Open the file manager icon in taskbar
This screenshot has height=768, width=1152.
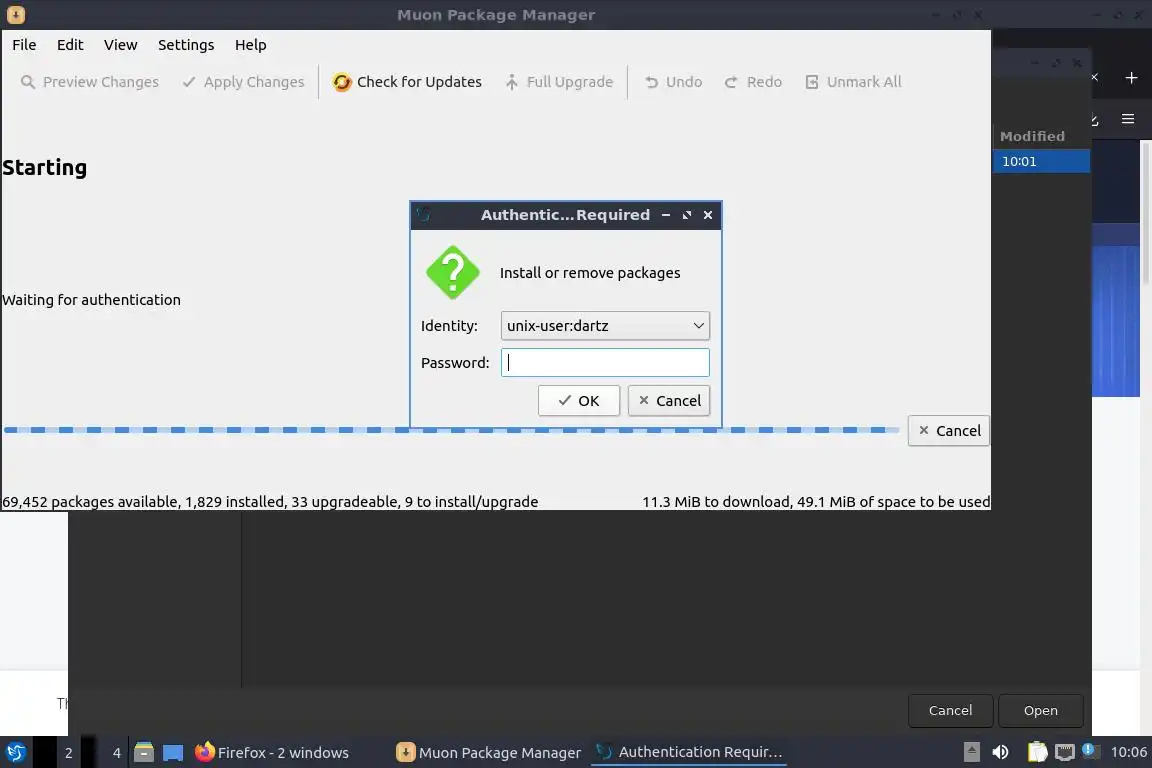click(x=144, y=753)
